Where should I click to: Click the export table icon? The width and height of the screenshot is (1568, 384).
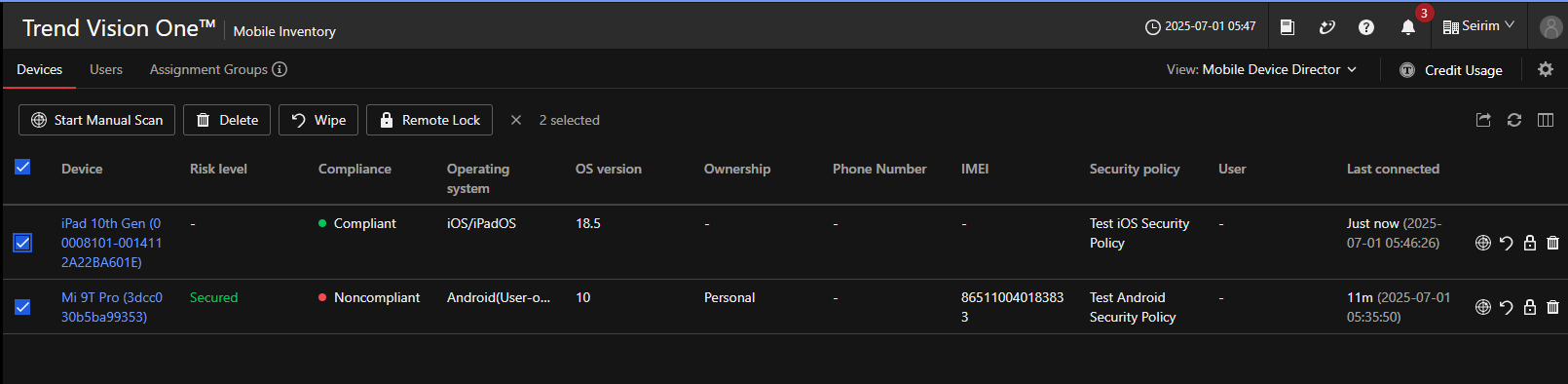tap(1483, 120)
